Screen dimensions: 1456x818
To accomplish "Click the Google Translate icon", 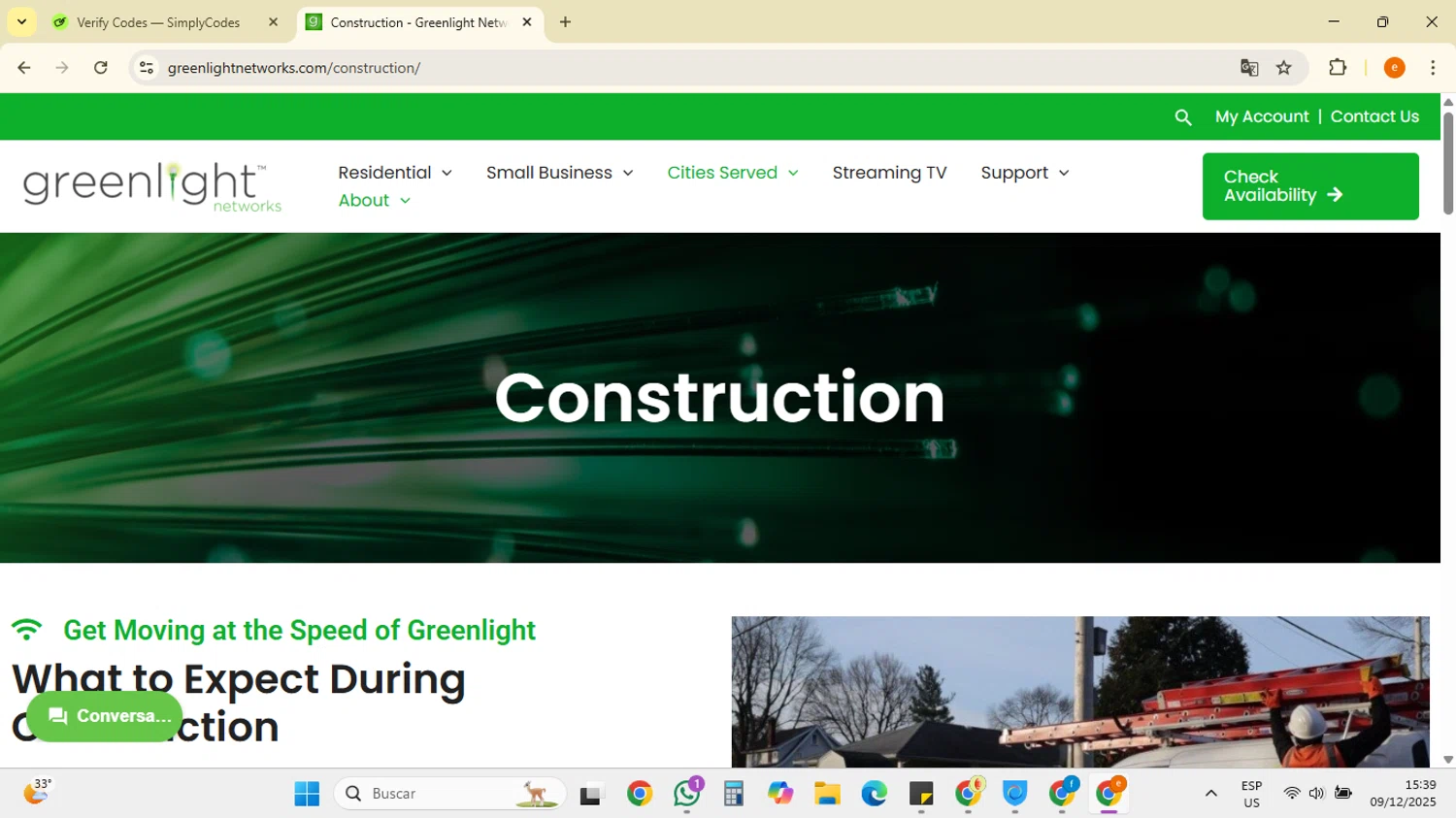I will (1249, 68).
